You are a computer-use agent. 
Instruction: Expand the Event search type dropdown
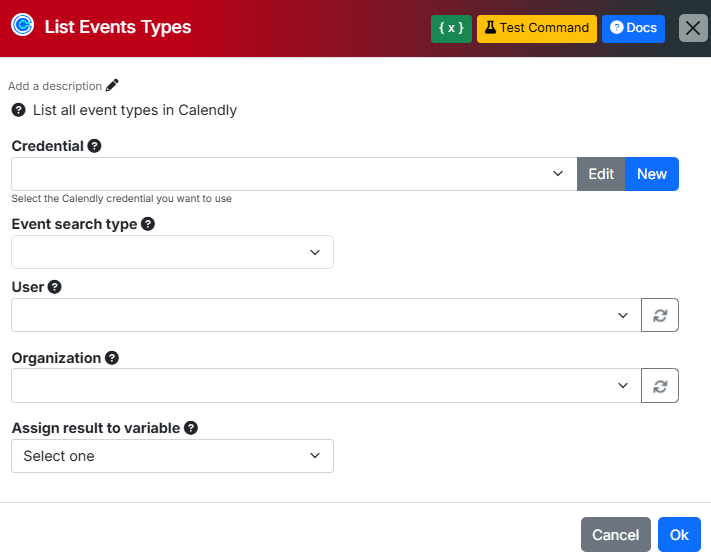pyautogui.click(x=172, y=252)
